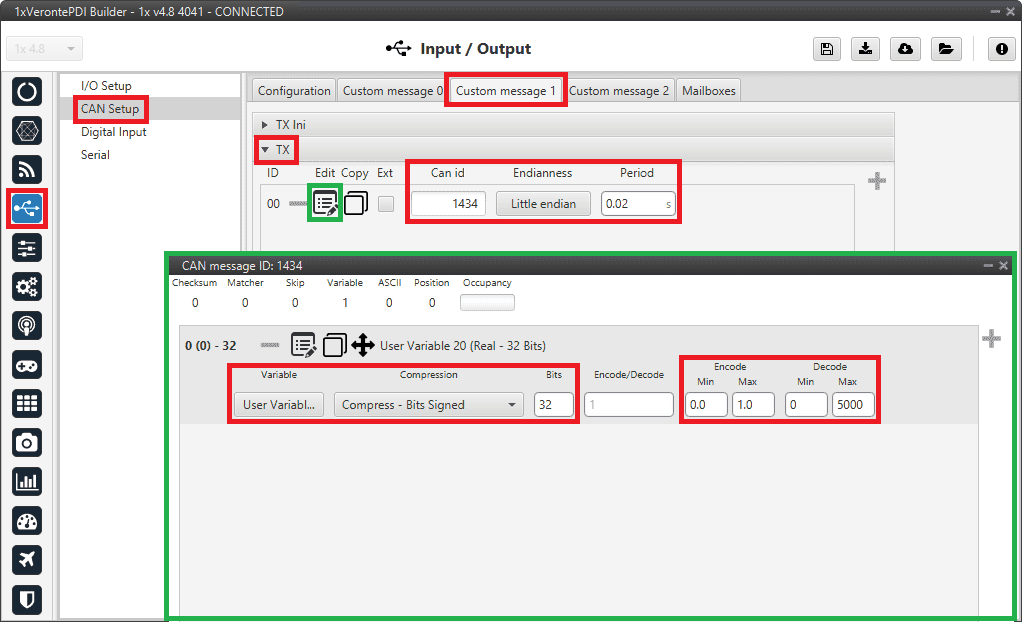Image resolution: width=1022 pixels, height=622 pixels.
Task: Click Edit icon for TX message 00
Action: point(325,204)
